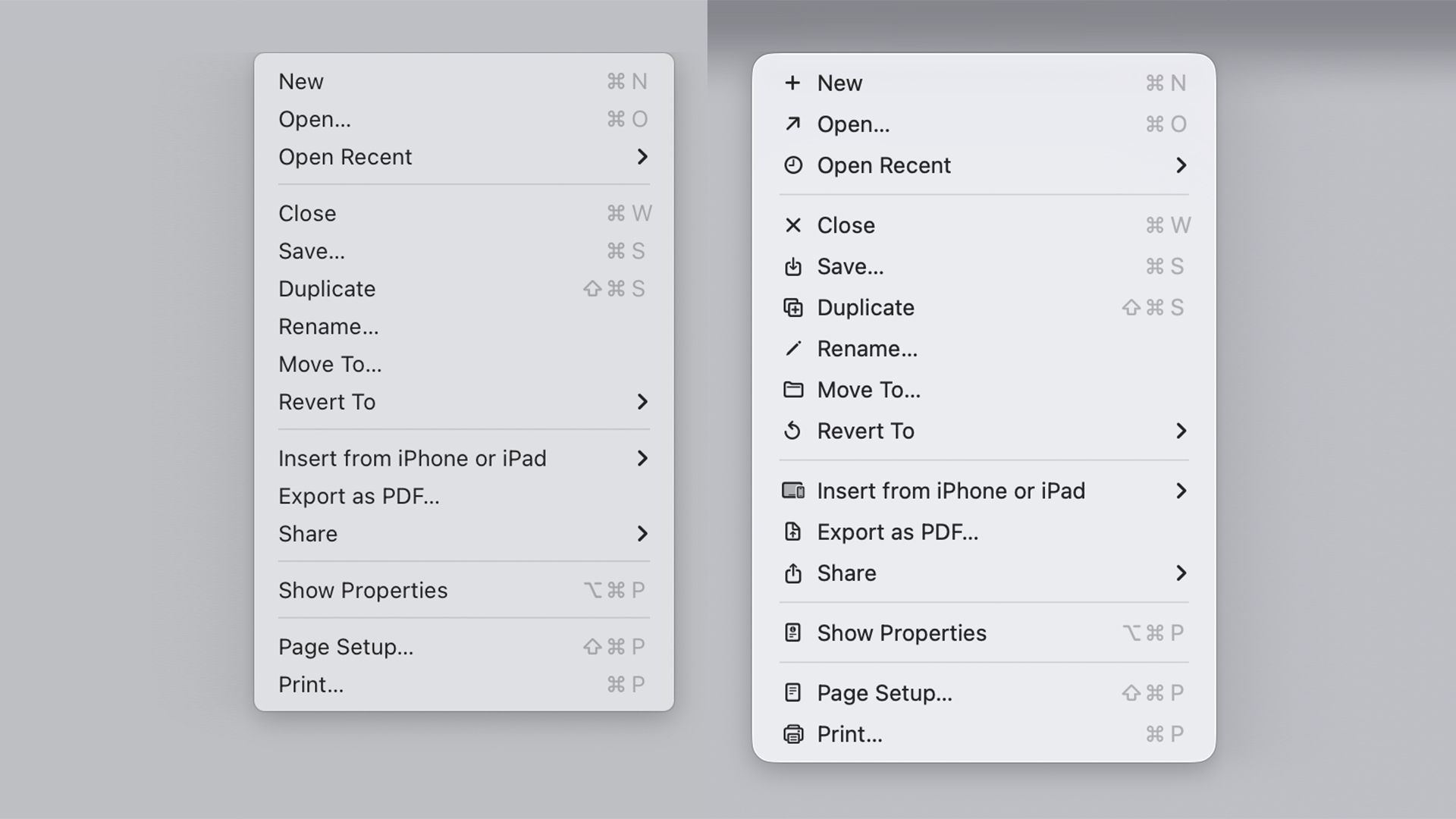Select the device icon for Insert from iPhone or iPad
This screenshot has width=1456, height=819.
pos(793,491)
